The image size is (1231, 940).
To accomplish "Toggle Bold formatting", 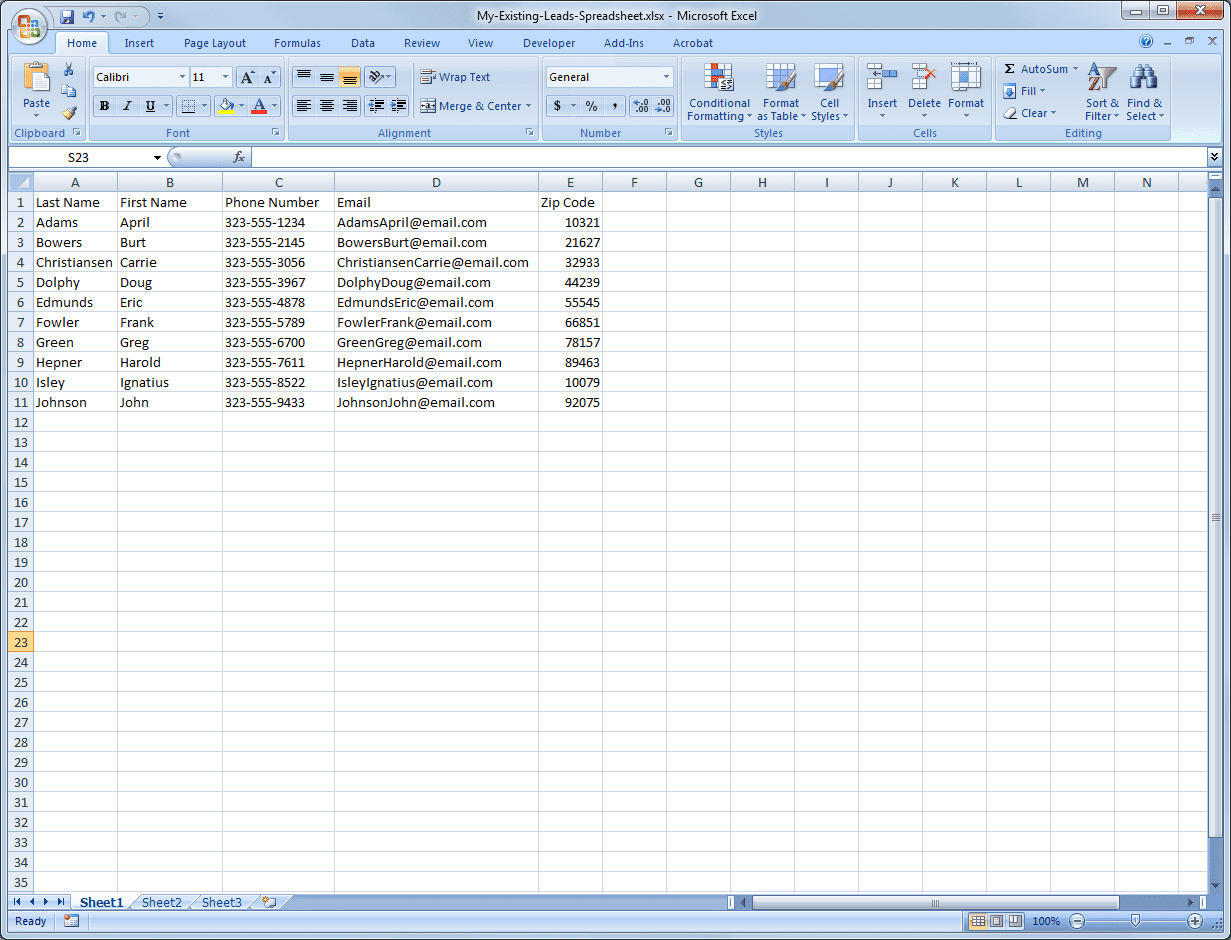I will (104, 106).
